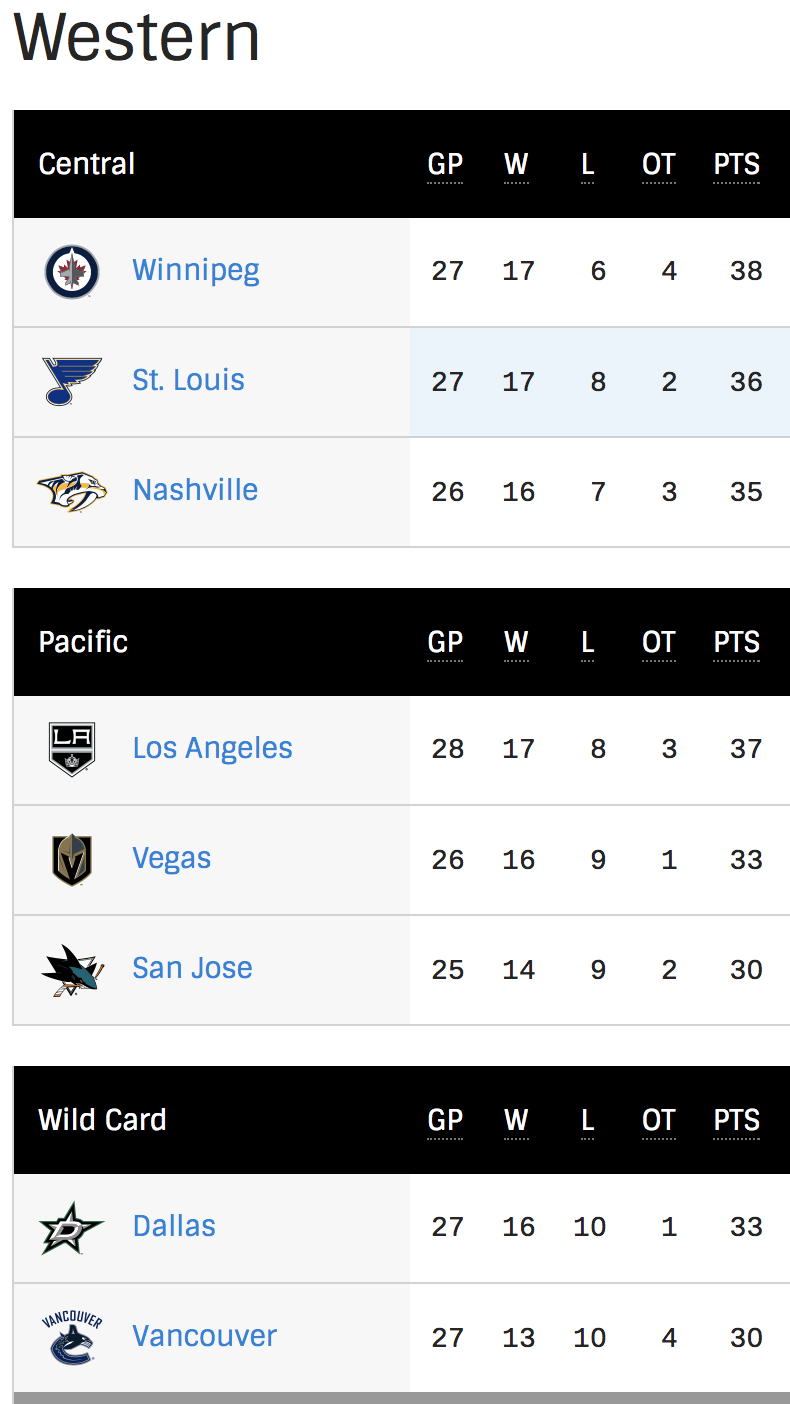This screenshot has height=1404, width=790.
Task: Click the Dallas Stars logo
Action: 72,1227
